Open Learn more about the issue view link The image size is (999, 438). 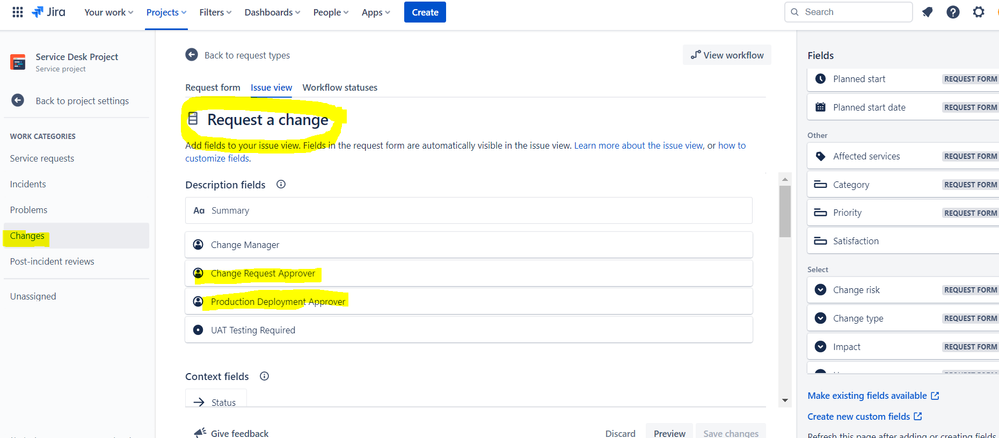coord(638,145)
